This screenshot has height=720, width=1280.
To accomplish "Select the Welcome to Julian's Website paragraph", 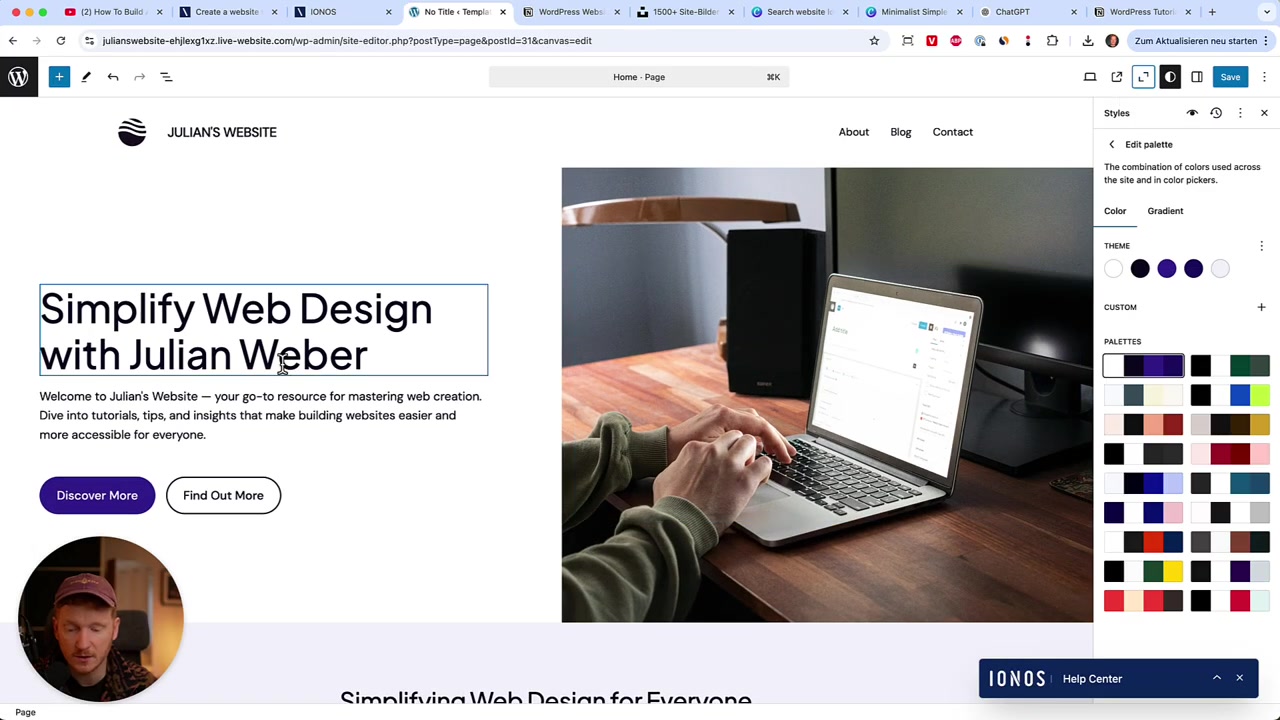I will click(264, 415).
